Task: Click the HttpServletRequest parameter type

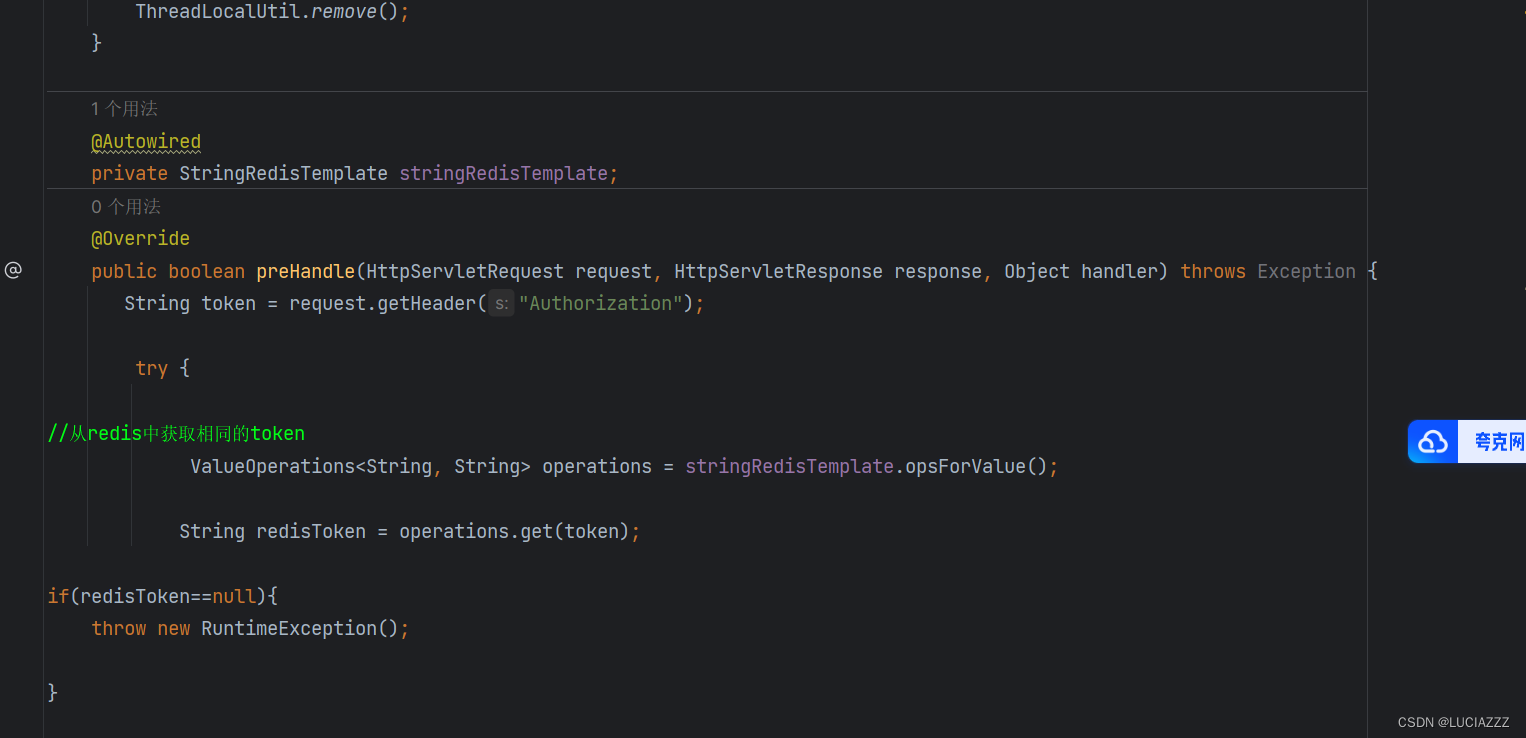Action: click(465, 271)
